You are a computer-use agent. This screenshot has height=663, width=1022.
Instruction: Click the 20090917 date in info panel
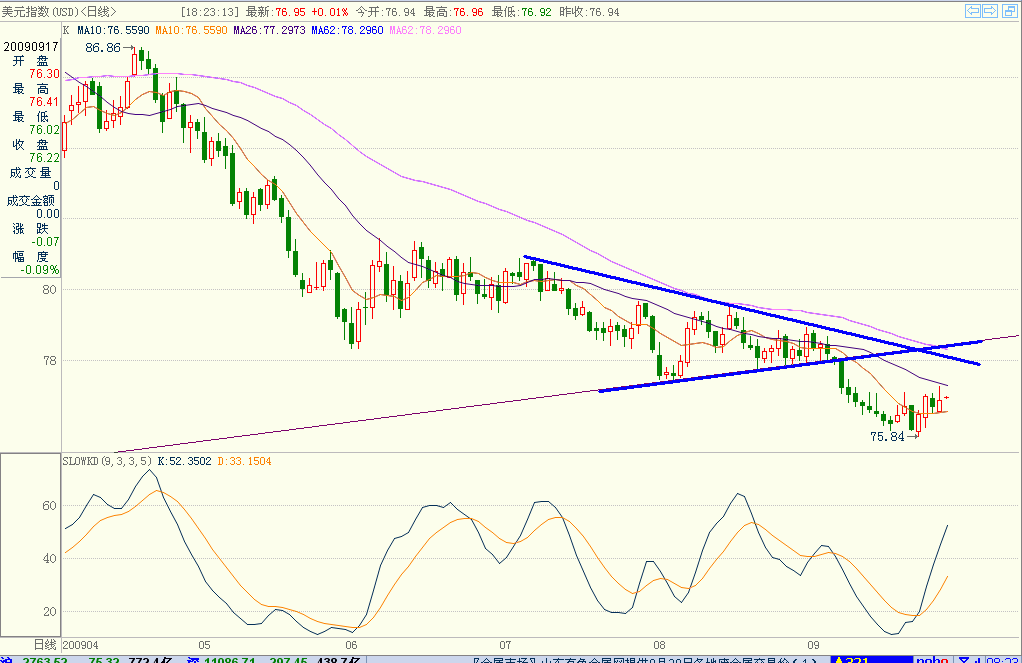(31, 47)
